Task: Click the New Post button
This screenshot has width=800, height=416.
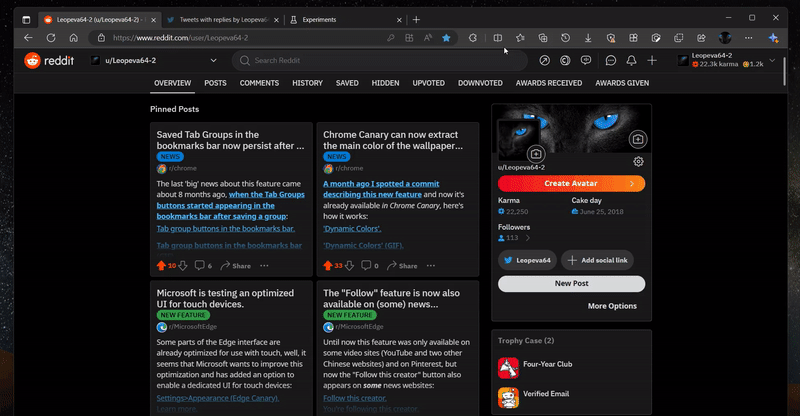Action: click(571, 284)
